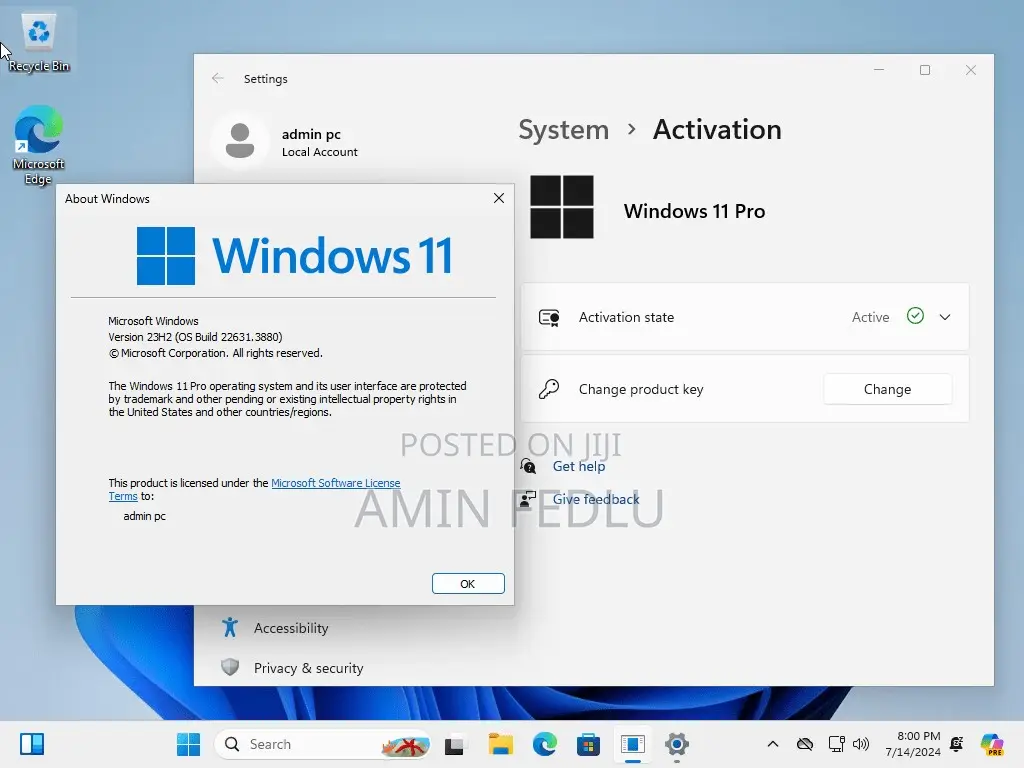This screenshot has height=768, width=1024.
Task: Click the do-not-disturb bell in the tray
Action: (x=956, y=744)
